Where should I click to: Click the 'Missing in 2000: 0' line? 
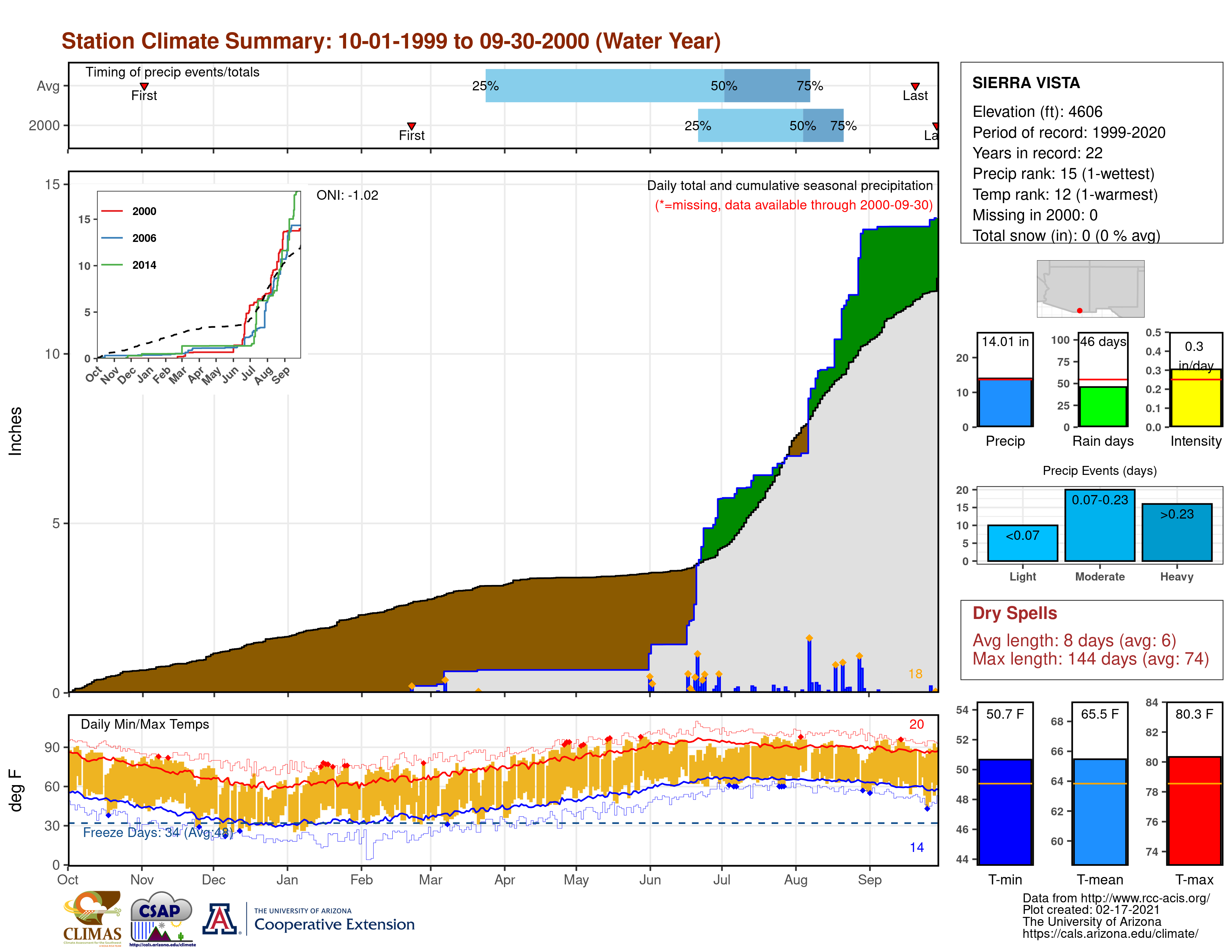point(1035,215)
